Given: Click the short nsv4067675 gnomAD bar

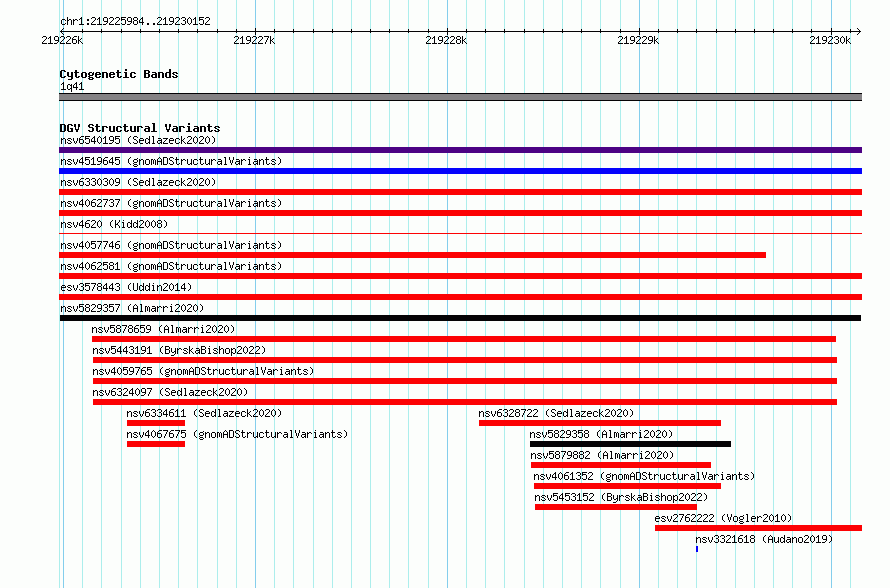Looking at the screenshot, I should click(156, 444).
